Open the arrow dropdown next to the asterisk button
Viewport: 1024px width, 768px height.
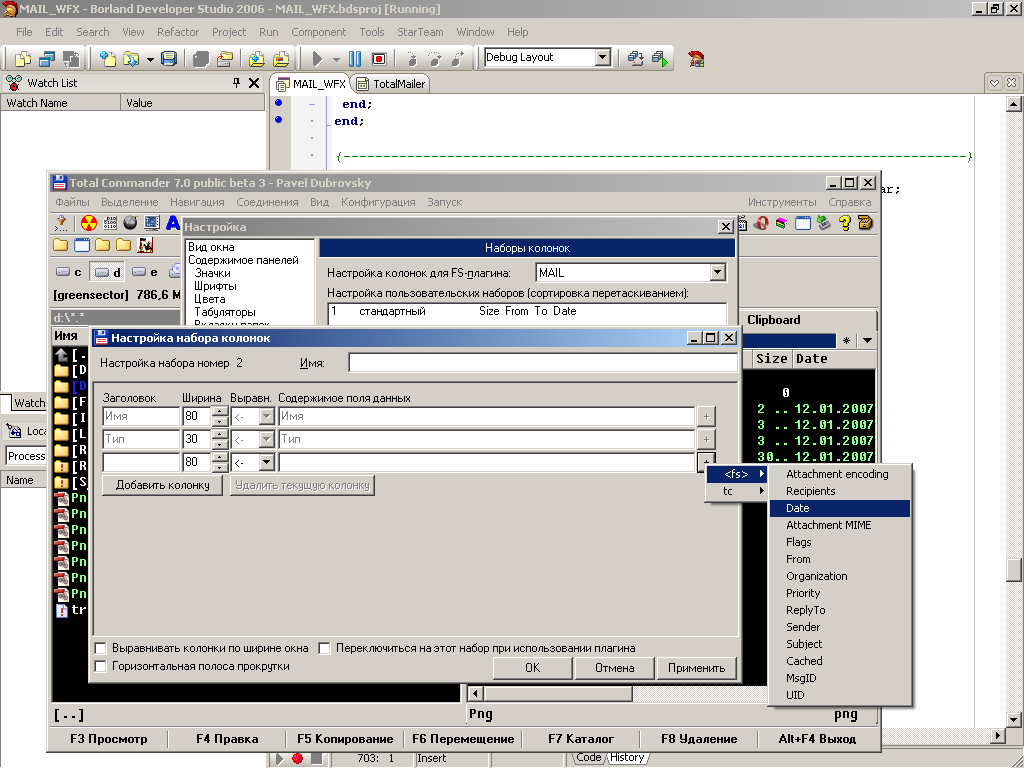click(x=867, y=340)
